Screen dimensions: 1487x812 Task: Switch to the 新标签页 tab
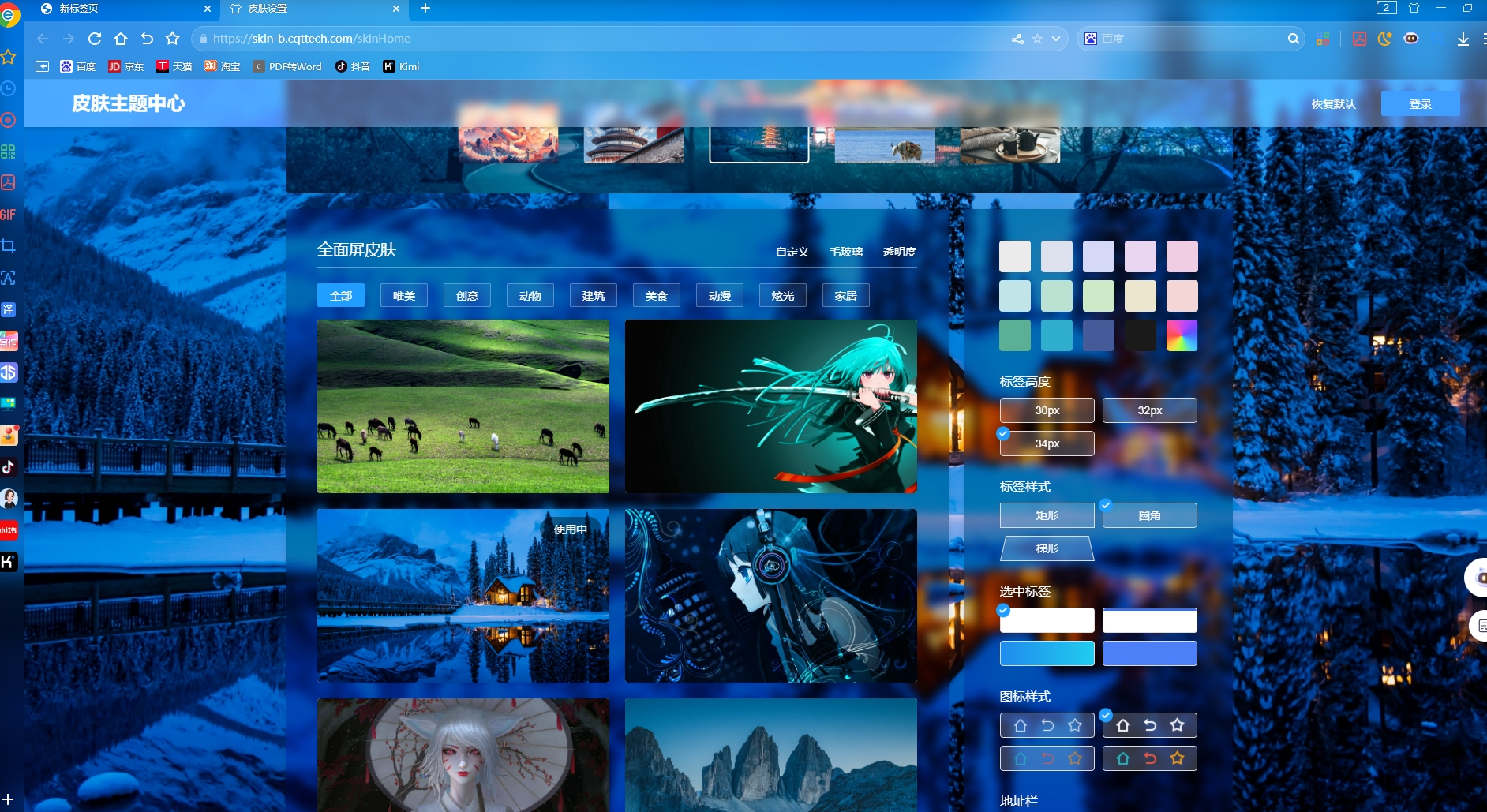coord(118,9)
